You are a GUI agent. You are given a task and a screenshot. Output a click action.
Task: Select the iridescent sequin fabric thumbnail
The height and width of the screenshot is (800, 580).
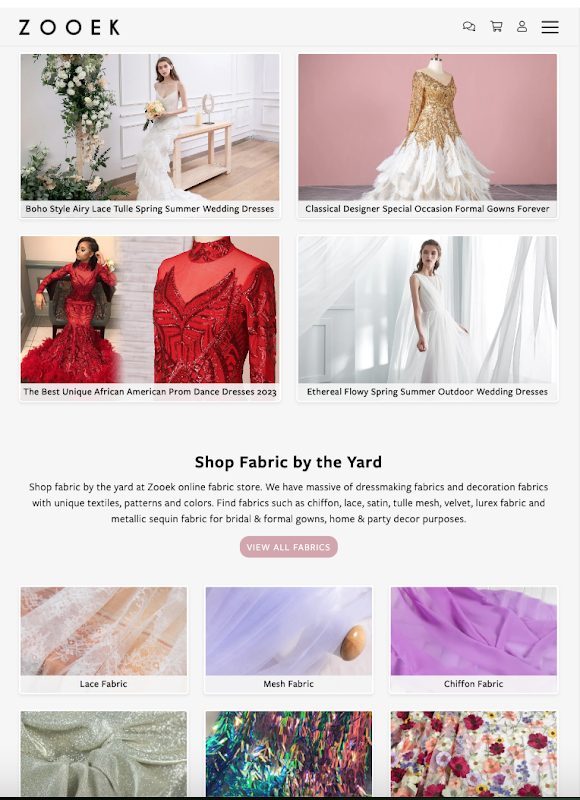click(289, 754)
